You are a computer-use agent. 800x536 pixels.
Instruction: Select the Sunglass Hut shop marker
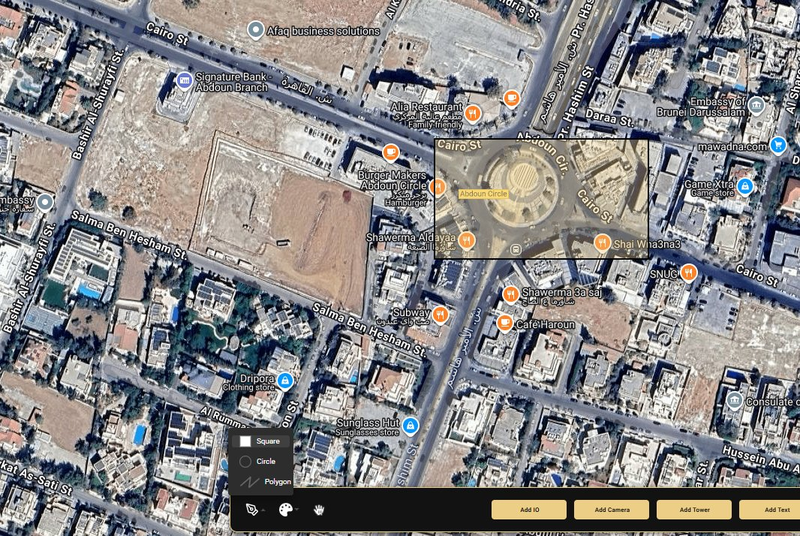click(x=410, y=426)
